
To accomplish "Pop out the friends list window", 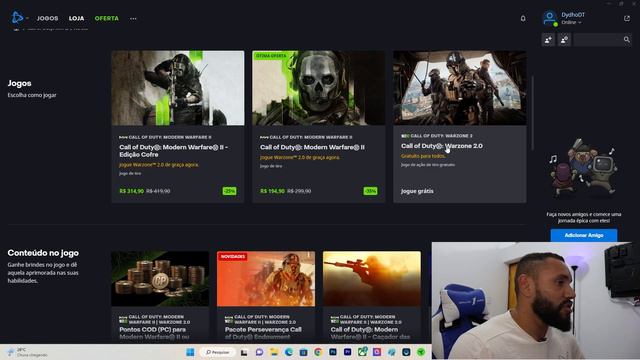I will [x=627, y=18].
